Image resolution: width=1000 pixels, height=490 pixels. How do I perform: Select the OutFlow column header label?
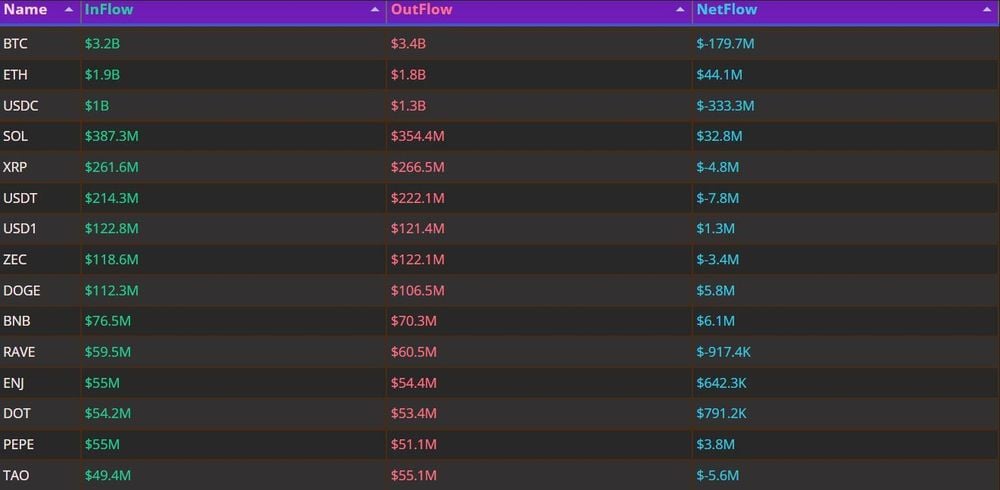pos(421,10)
